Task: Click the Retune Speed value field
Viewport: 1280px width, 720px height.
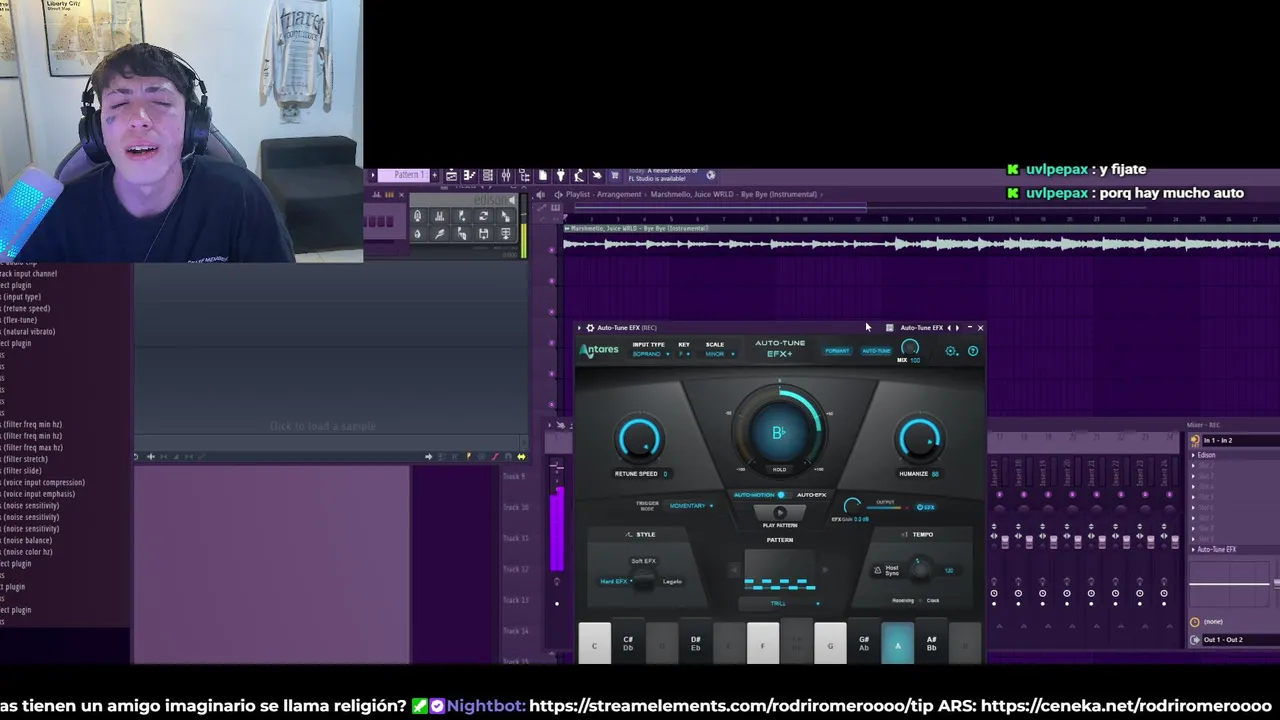Action: (x=665, y=474)
